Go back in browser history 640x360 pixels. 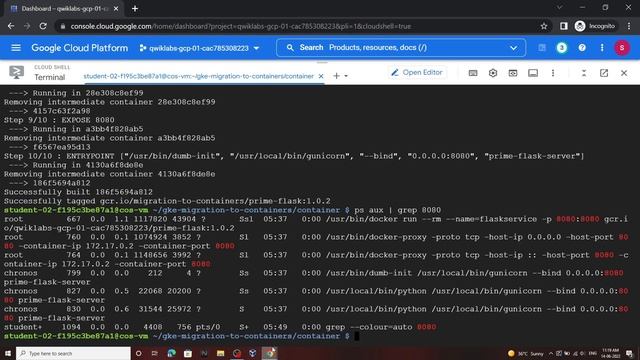coord(11,26)
